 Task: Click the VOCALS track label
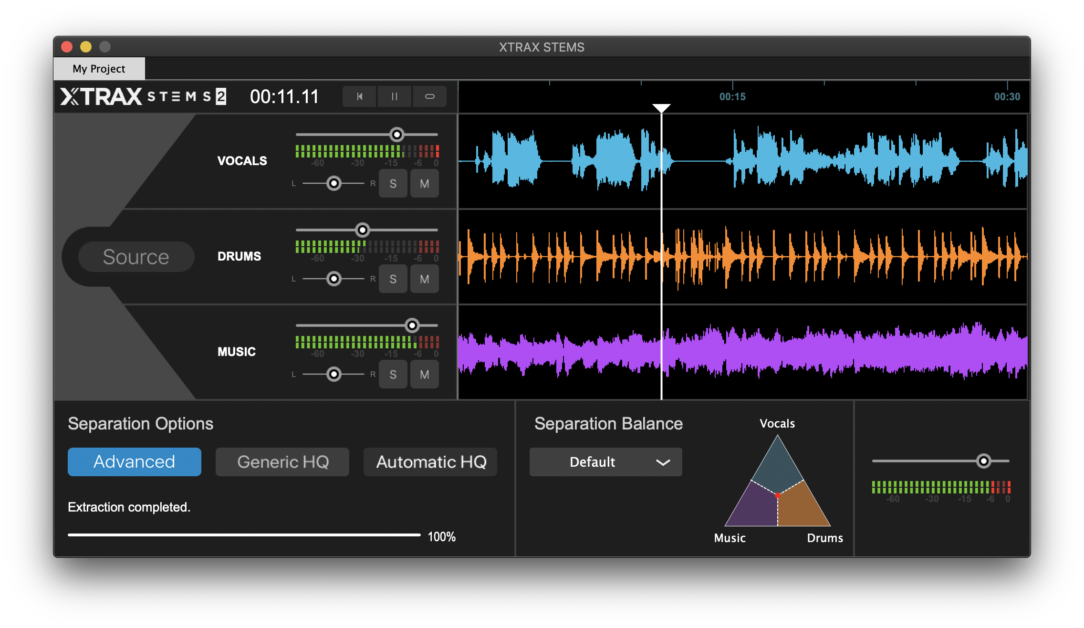click(242, 161)
